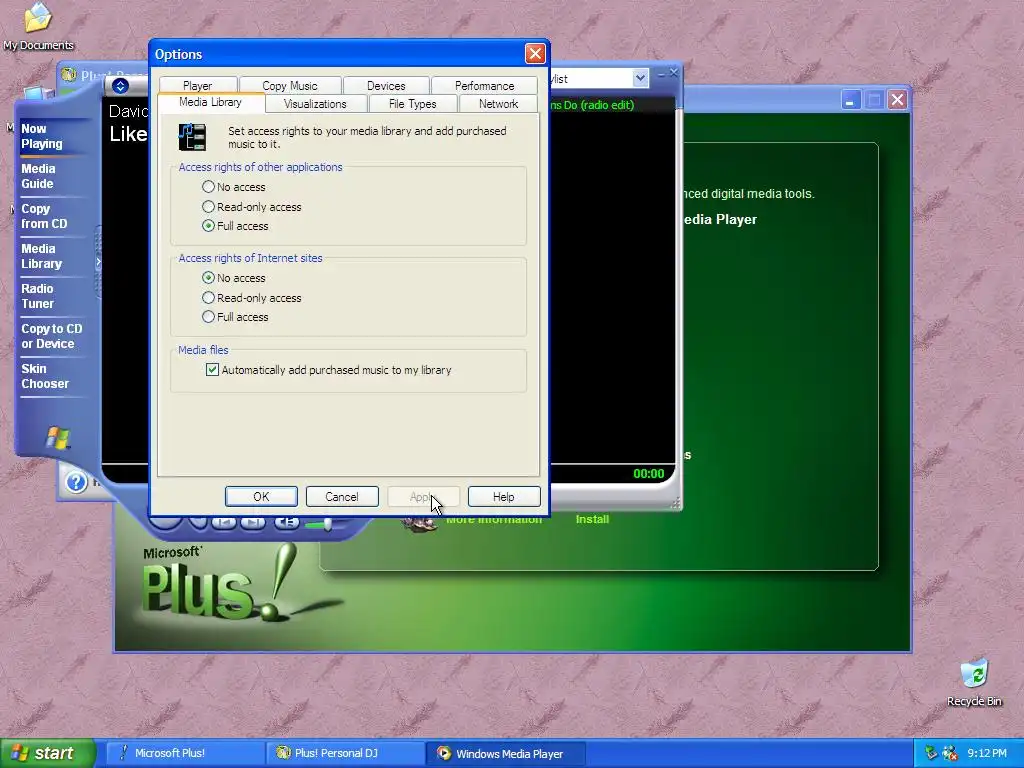Click the media library icon in Options

pyautogui.click(x=192, y=136)
